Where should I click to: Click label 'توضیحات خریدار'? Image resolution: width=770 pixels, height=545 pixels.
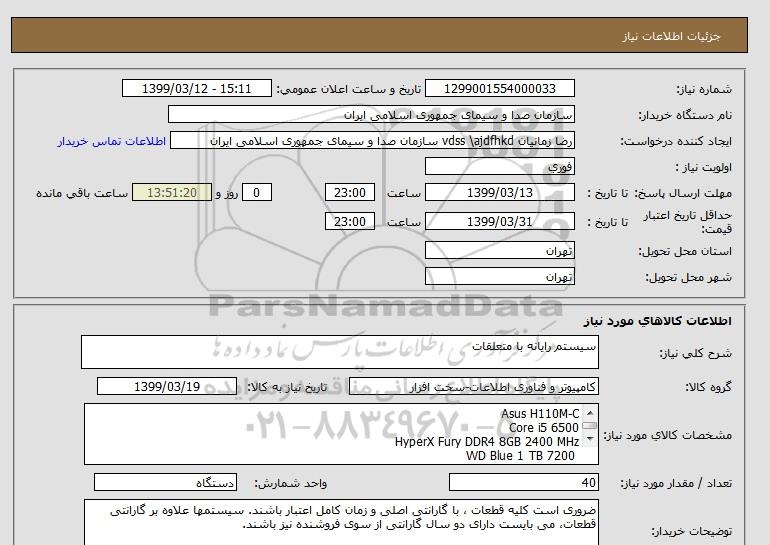[x=691, y=531]
